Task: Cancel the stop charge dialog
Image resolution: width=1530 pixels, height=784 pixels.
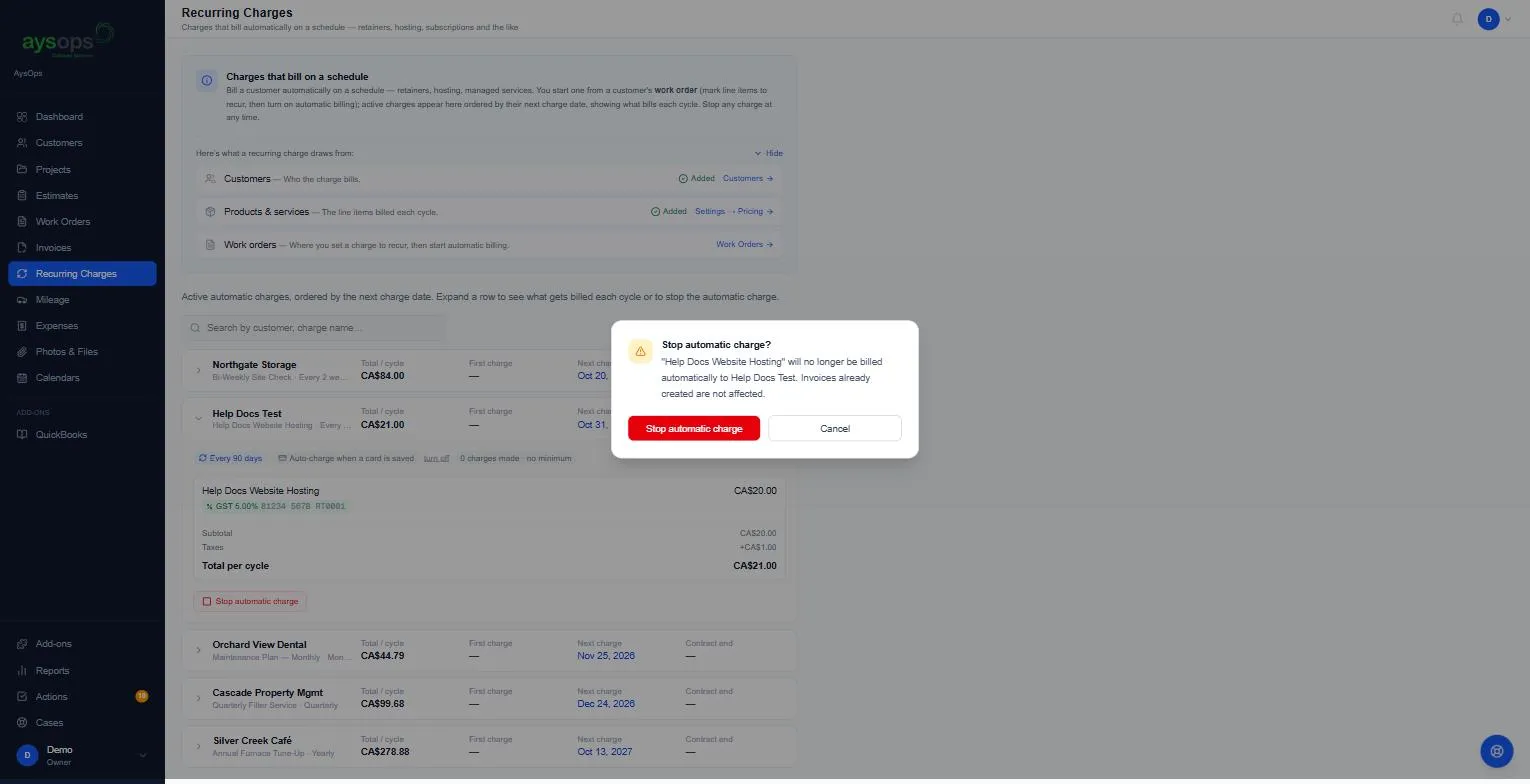Action: coord(835,428)
